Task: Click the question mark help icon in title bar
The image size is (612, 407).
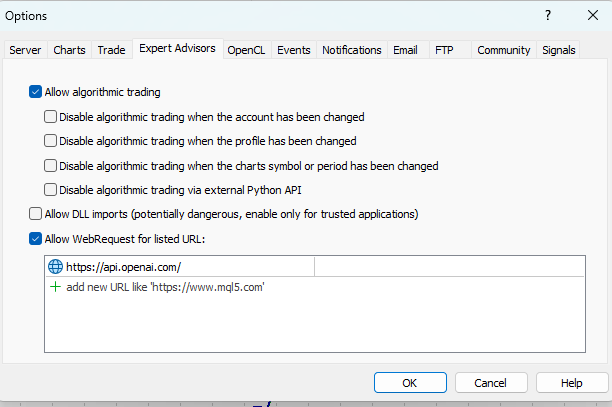Action: click(547, 16)
